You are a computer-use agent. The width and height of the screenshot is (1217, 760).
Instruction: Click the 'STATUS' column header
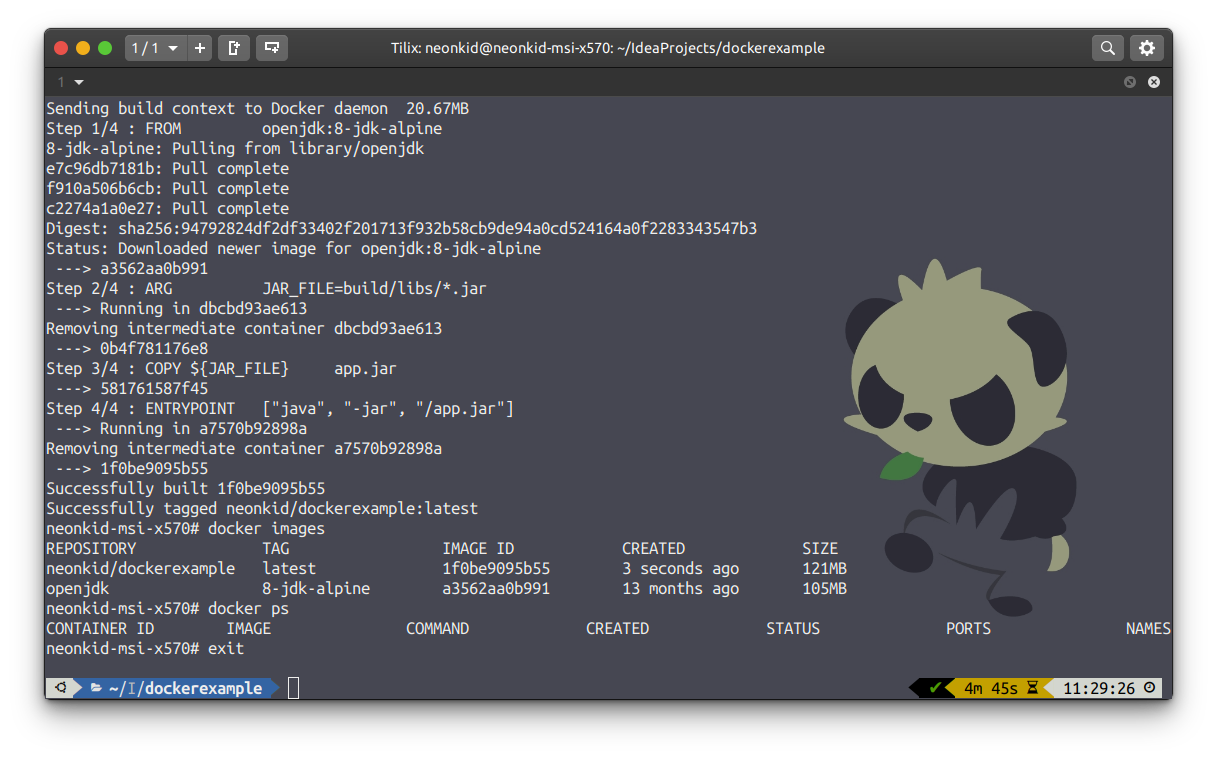(x=793, y=629)
